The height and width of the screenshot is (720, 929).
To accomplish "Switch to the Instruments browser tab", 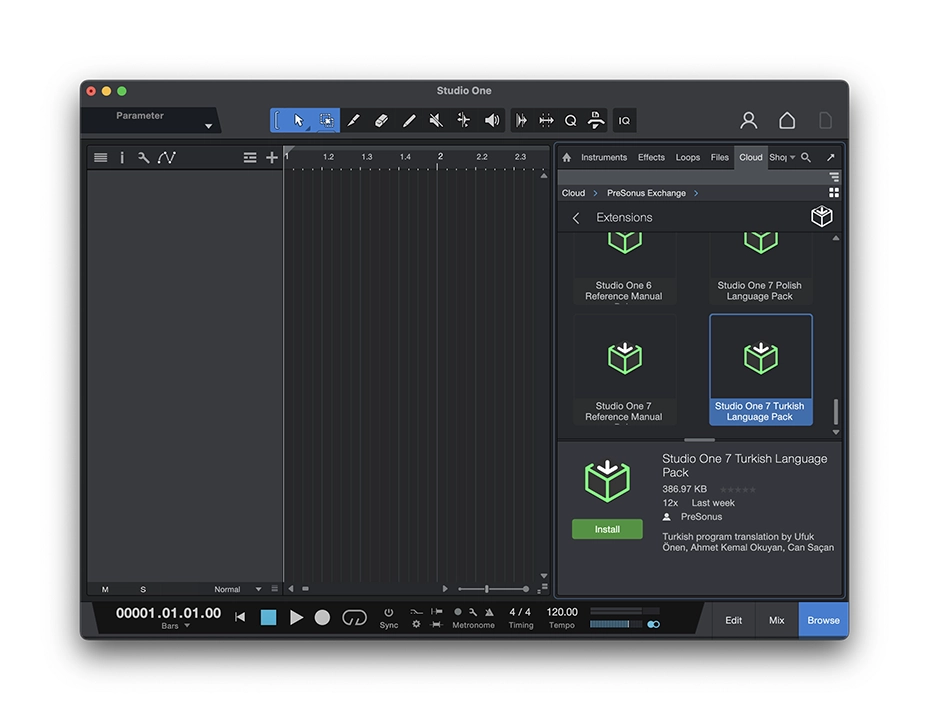I will click(604, 157).
